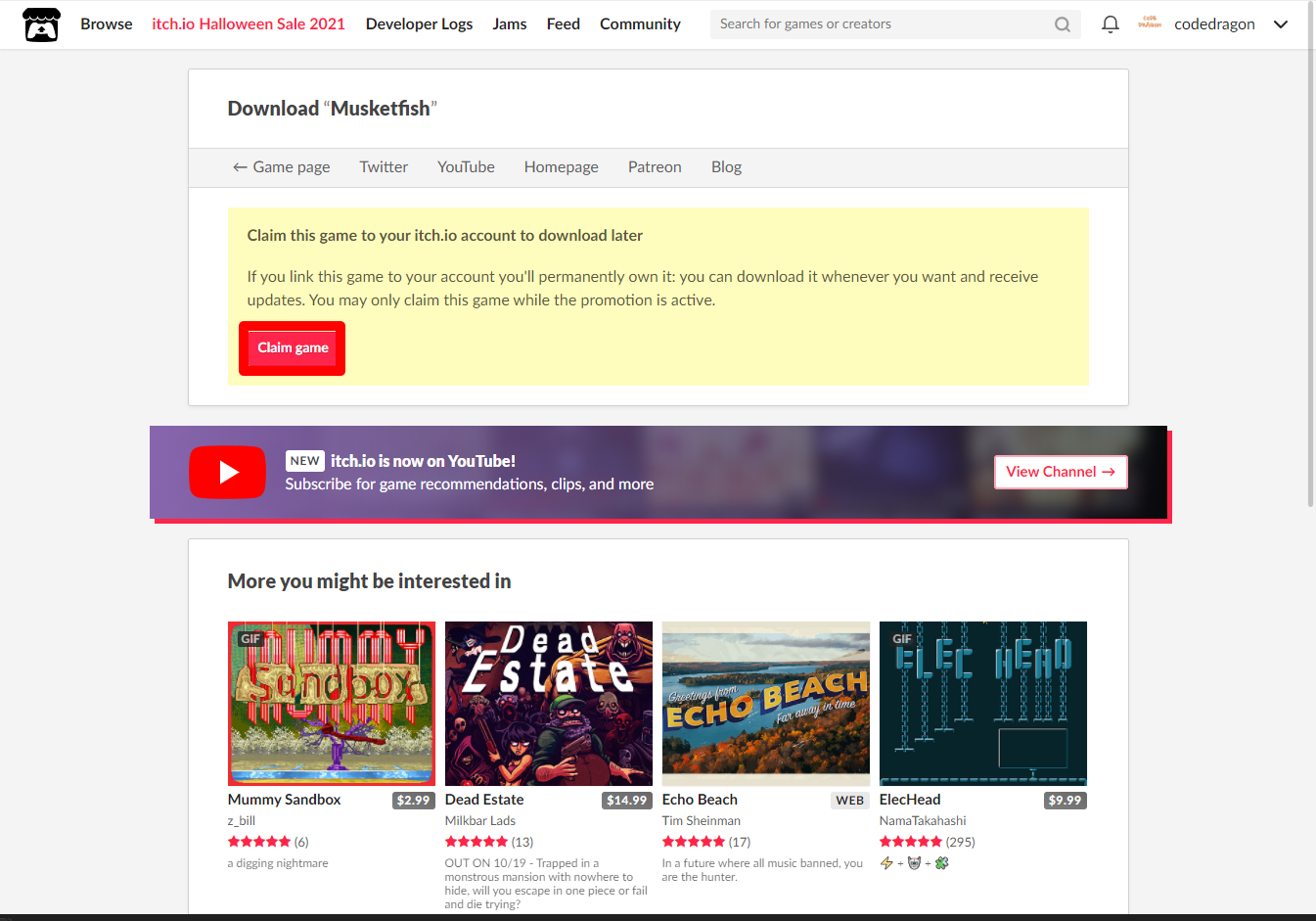Open Echo Beach thumbnail
This screenshot has width=1316, height=921.
click(766, 704)
